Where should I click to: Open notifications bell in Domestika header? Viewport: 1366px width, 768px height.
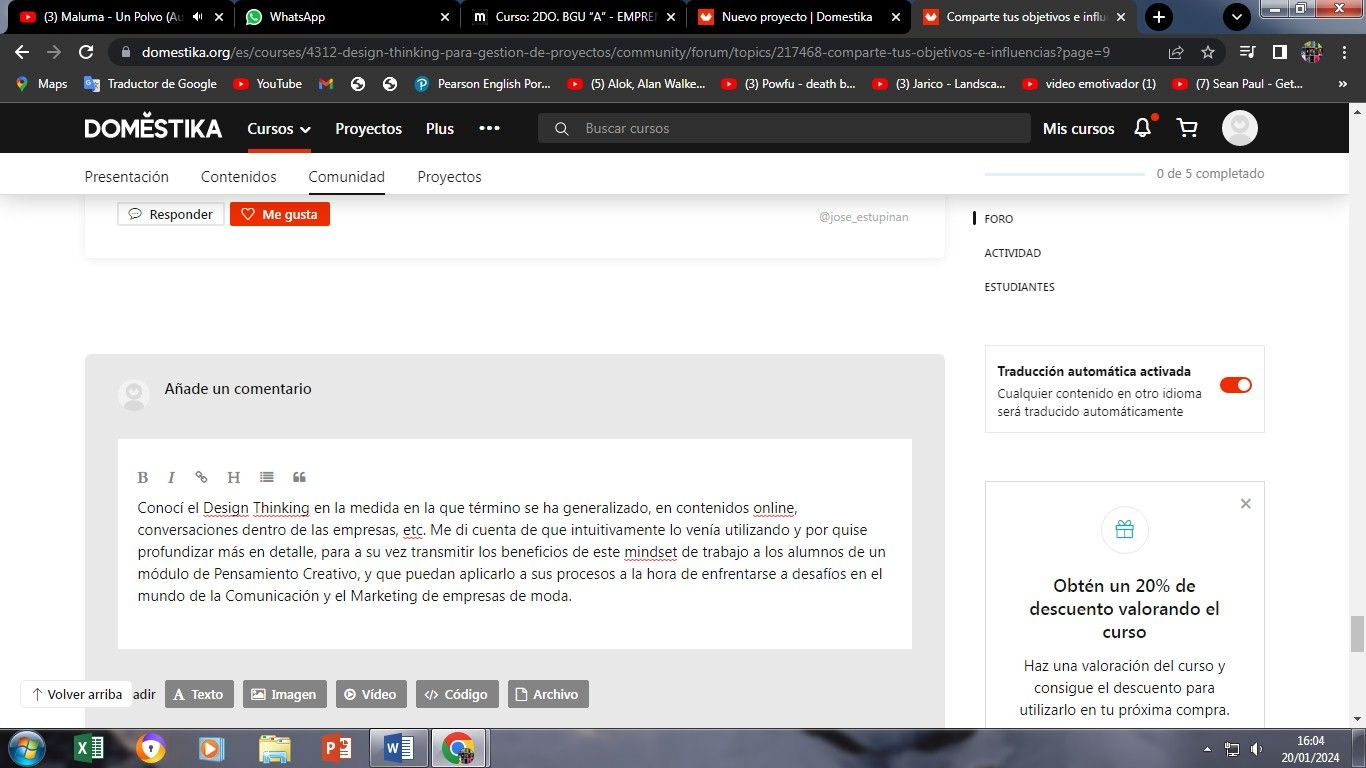coord(1142,128)
